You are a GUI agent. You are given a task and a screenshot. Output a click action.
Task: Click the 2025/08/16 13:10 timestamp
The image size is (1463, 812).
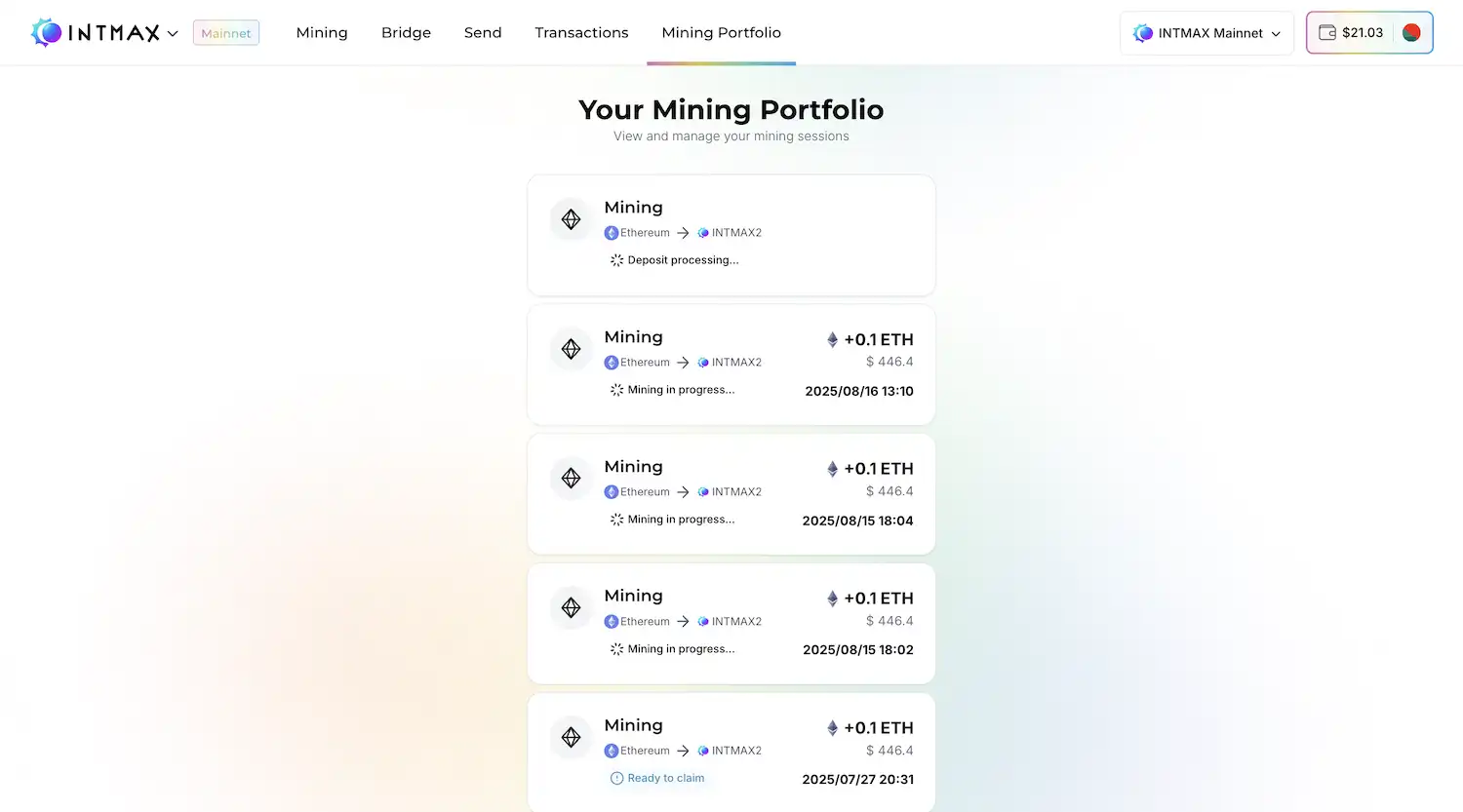pos(859,391)
